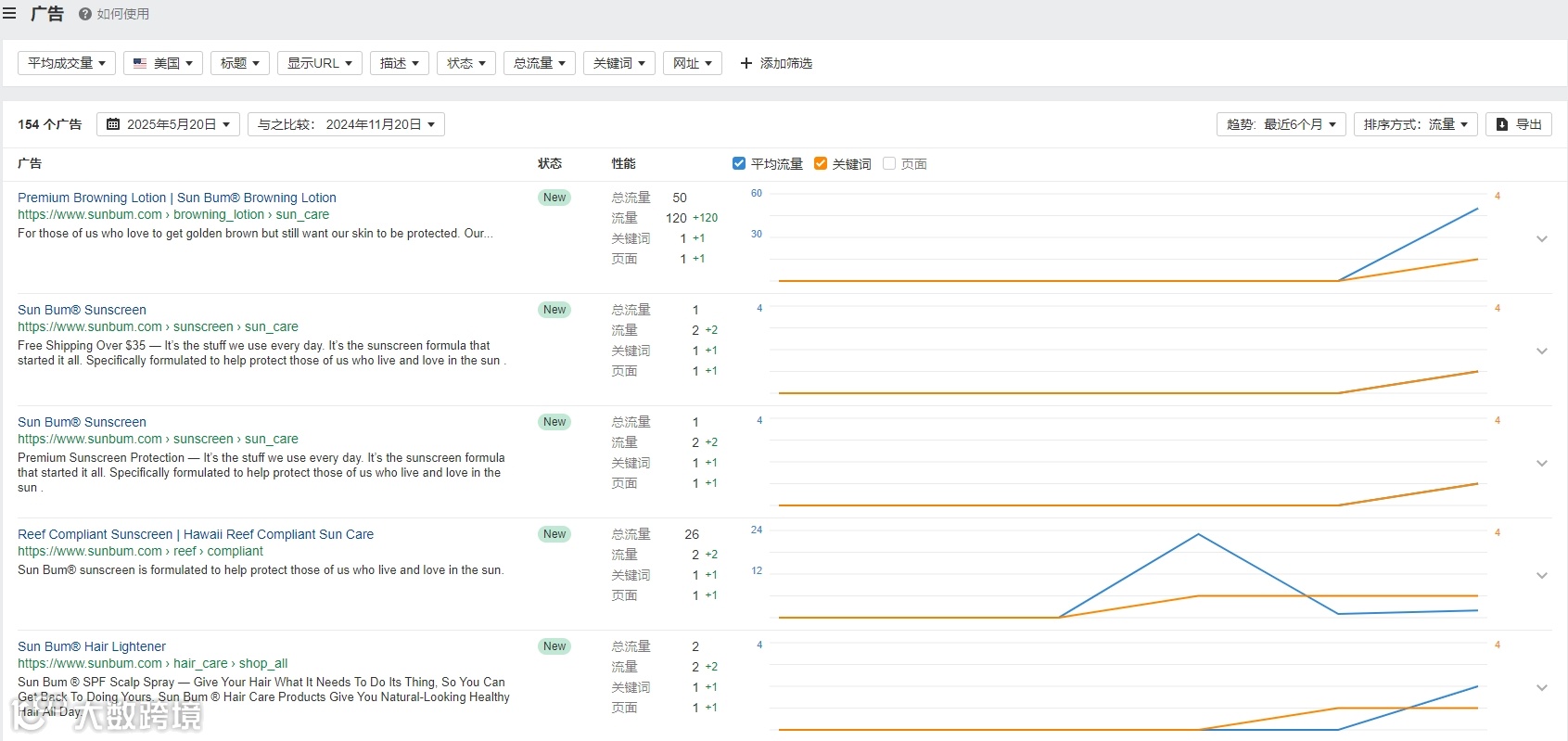1568x741 pixels.
Task: Click the 'For those of us who love' description
Action: tap(255, 233)
